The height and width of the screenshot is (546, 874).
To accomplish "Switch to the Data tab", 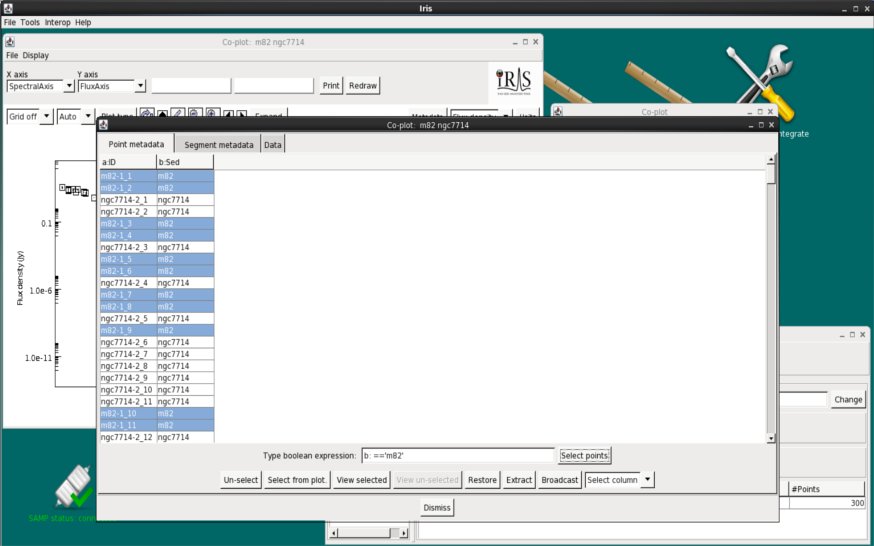I will 273,145.
